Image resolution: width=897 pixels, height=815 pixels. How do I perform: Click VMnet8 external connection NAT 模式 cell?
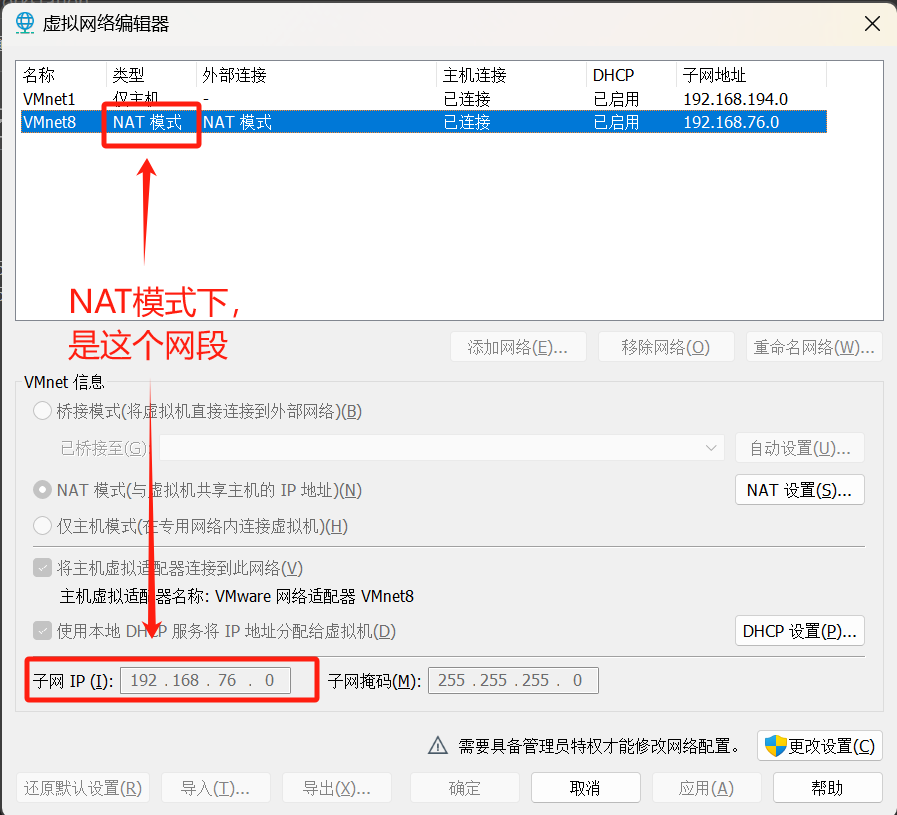pyautogui.click(x=237, y=122)
